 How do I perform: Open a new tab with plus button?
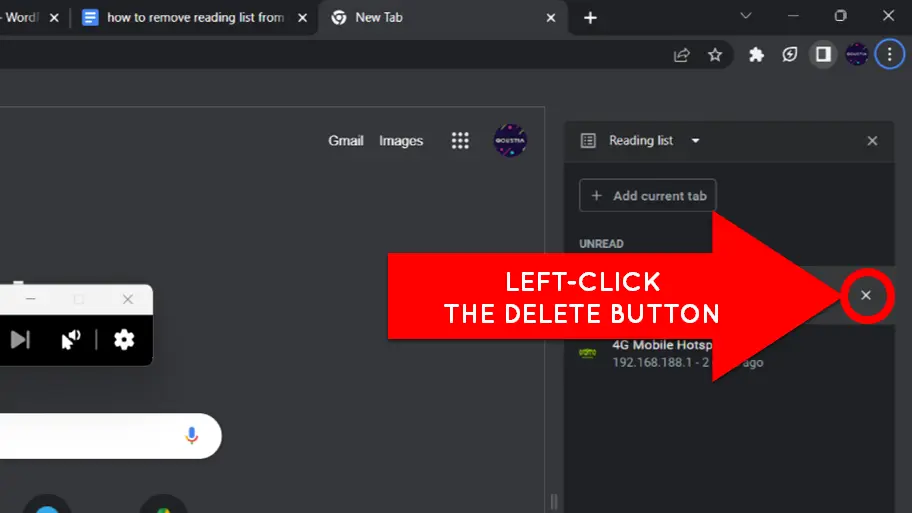coord(590,18)
